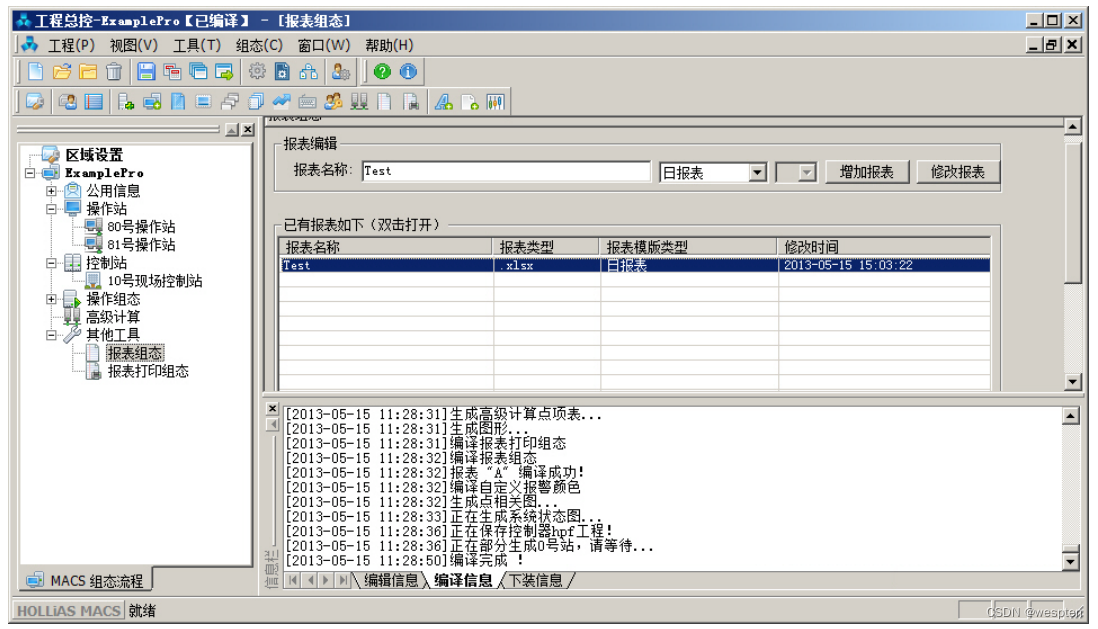1098x629 pixels.
Task: Select the 编译信息 tab
Action: [463, 580]
